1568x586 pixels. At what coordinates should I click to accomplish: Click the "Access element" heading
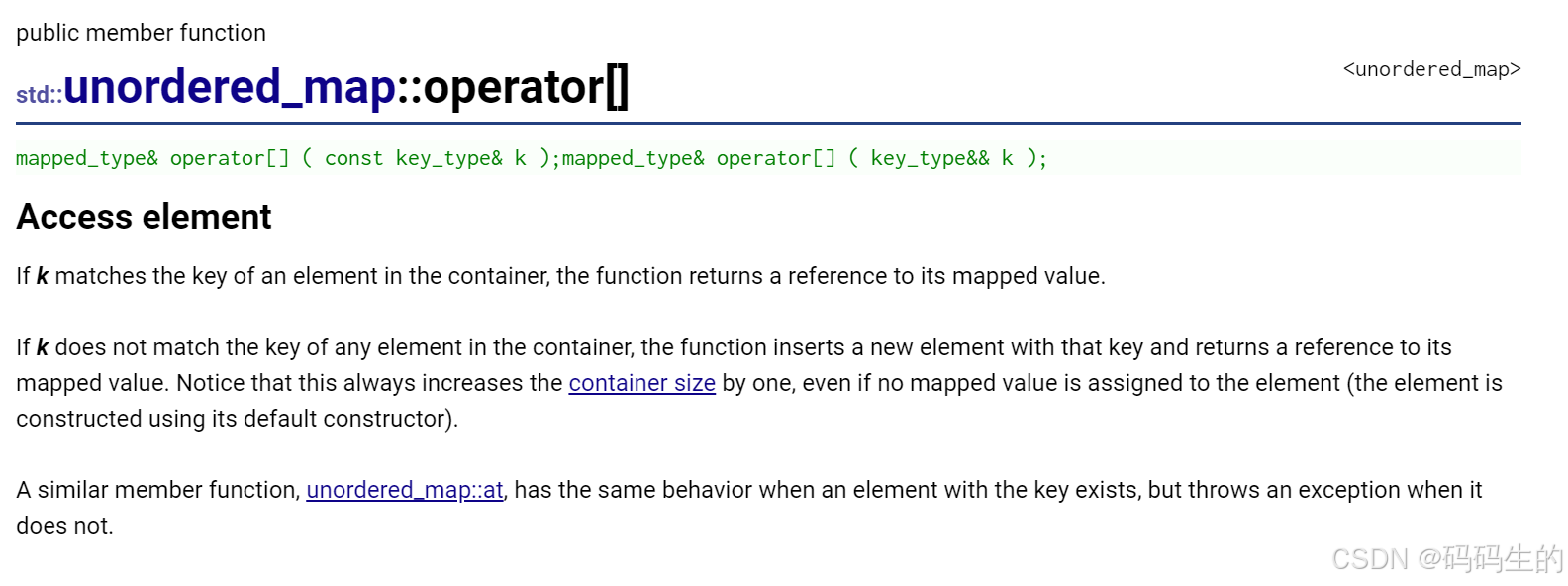[x=144, y=217]
